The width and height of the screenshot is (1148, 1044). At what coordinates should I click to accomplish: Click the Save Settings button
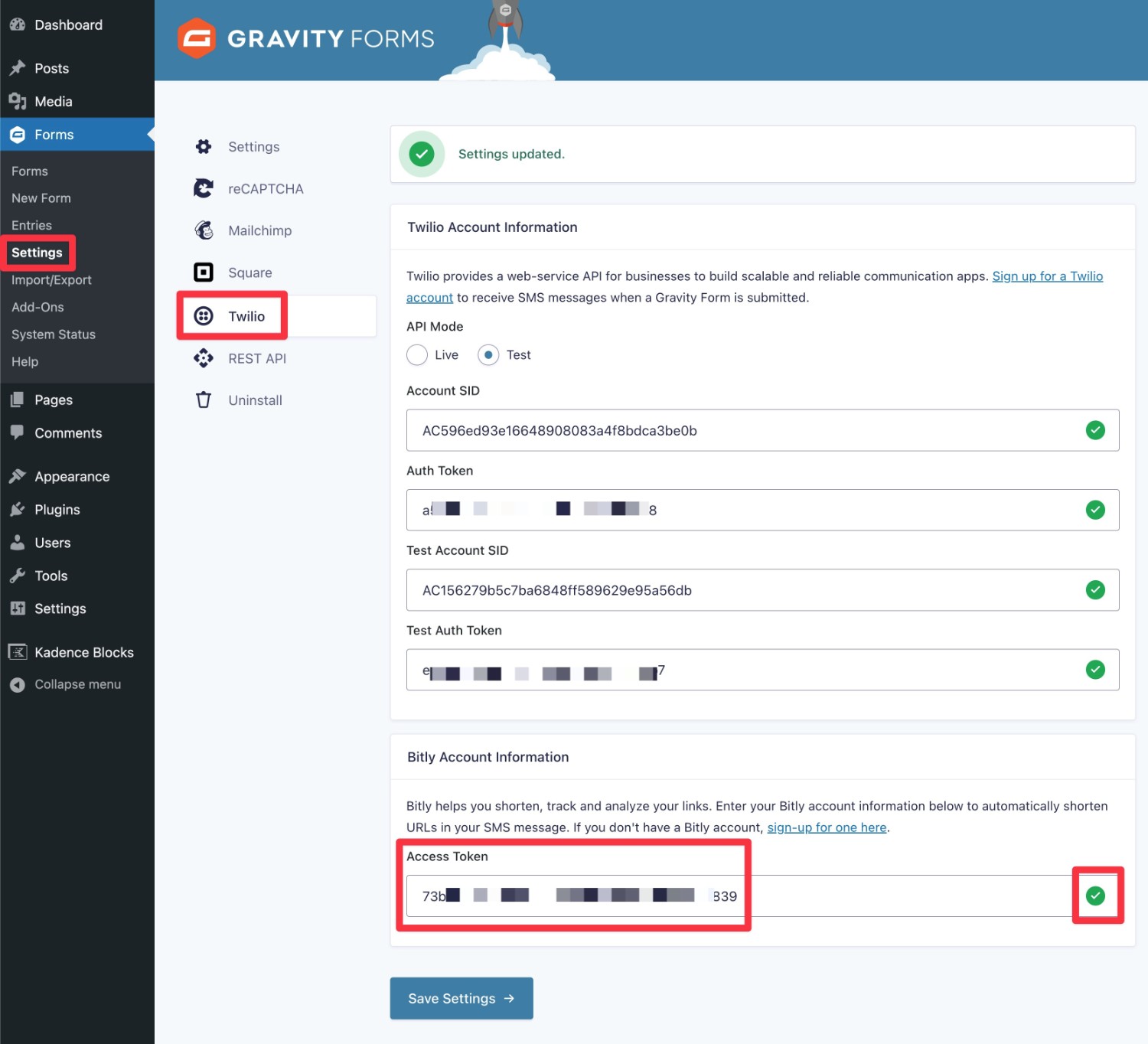click(x=461, y=998)
